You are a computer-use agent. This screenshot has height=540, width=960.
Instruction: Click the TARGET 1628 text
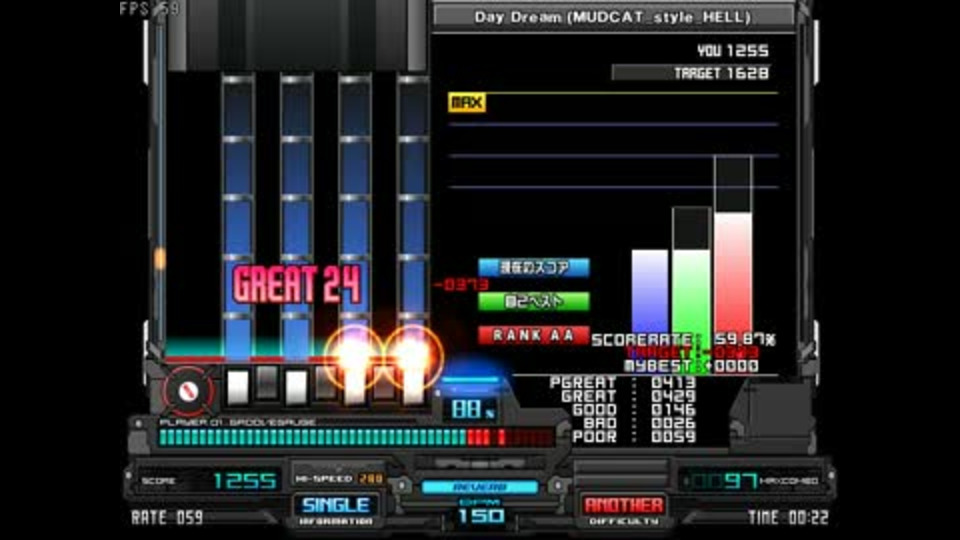(x=721, y=73)
